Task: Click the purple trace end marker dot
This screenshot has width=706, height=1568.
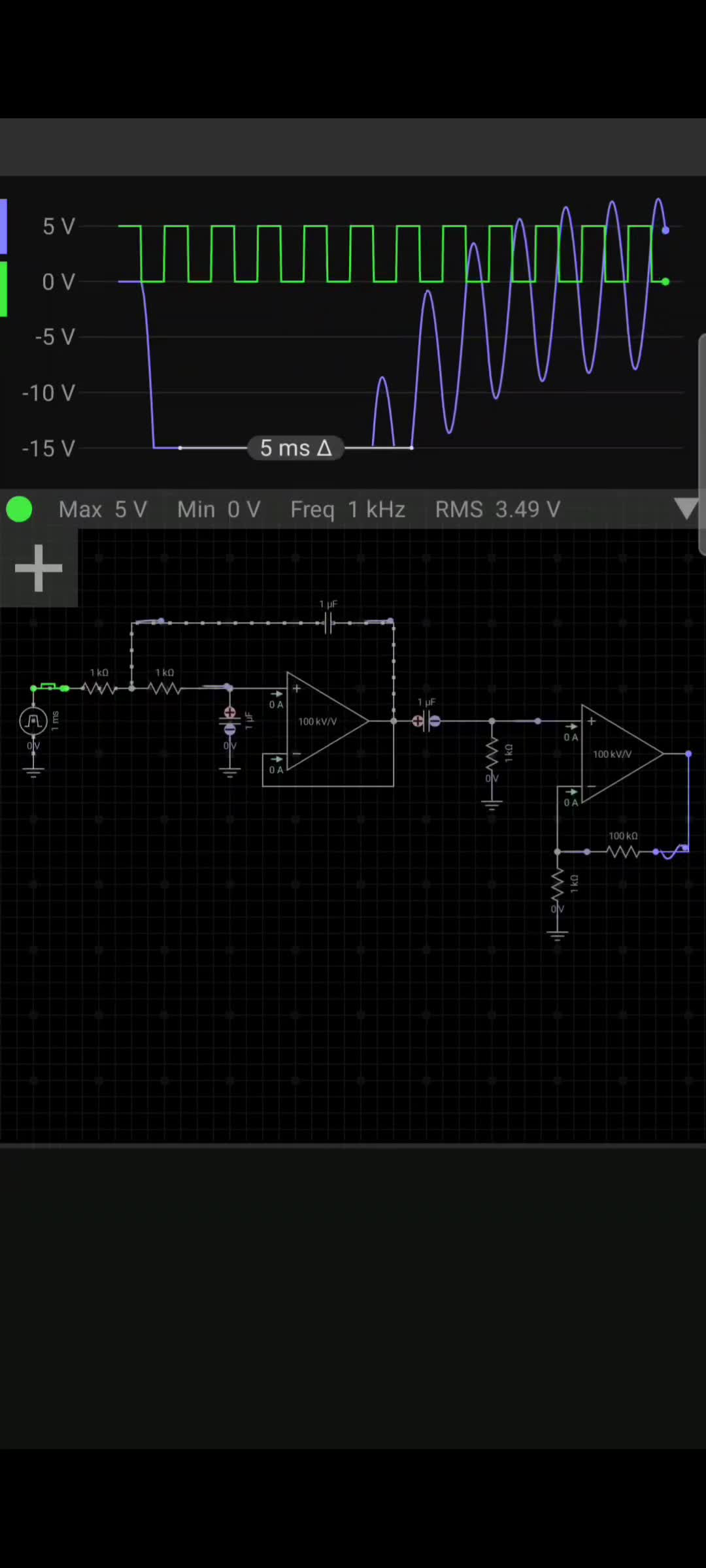Action: point(665,230)
